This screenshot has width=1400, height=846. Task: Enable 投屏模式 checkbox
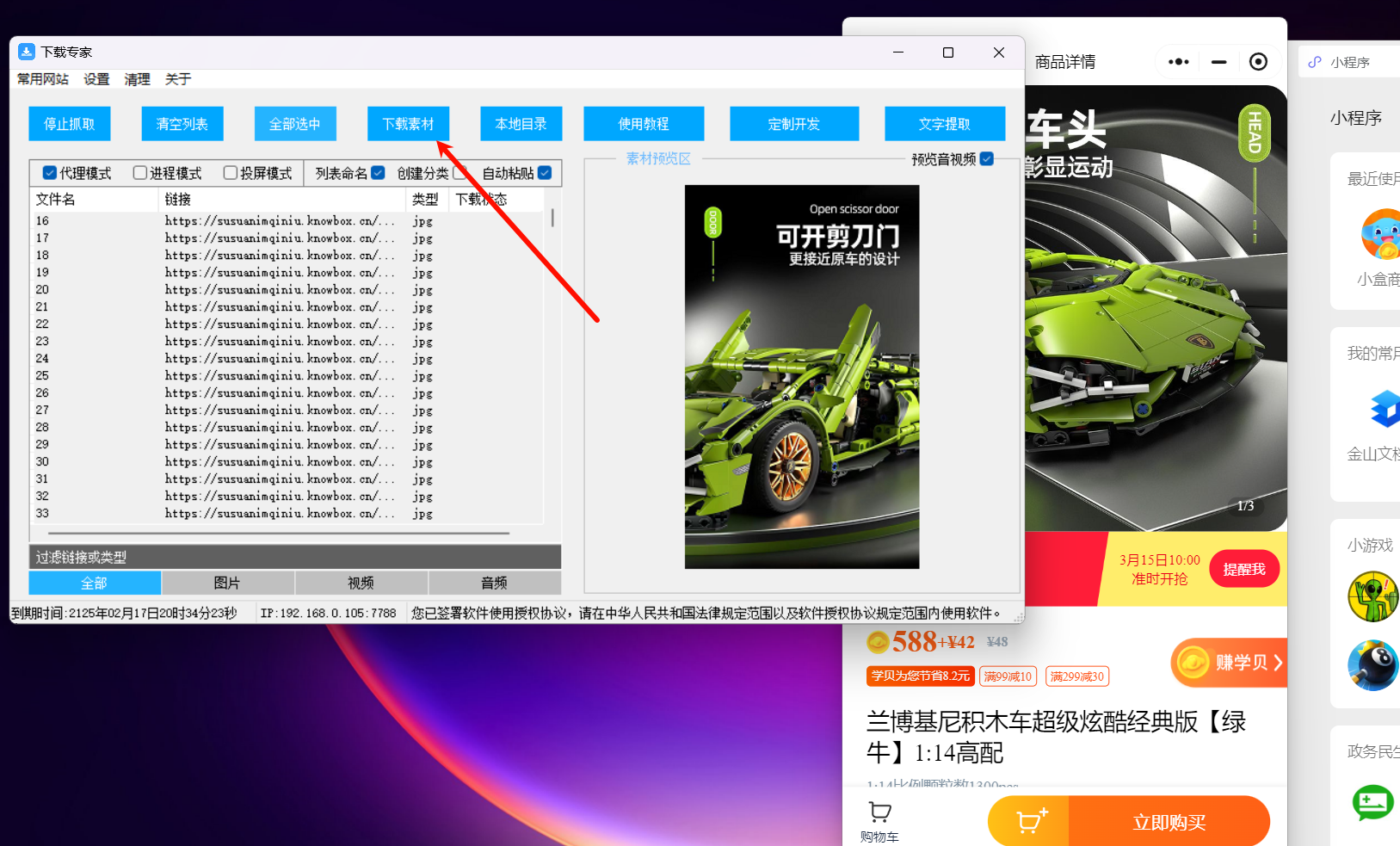pos(231,173)
